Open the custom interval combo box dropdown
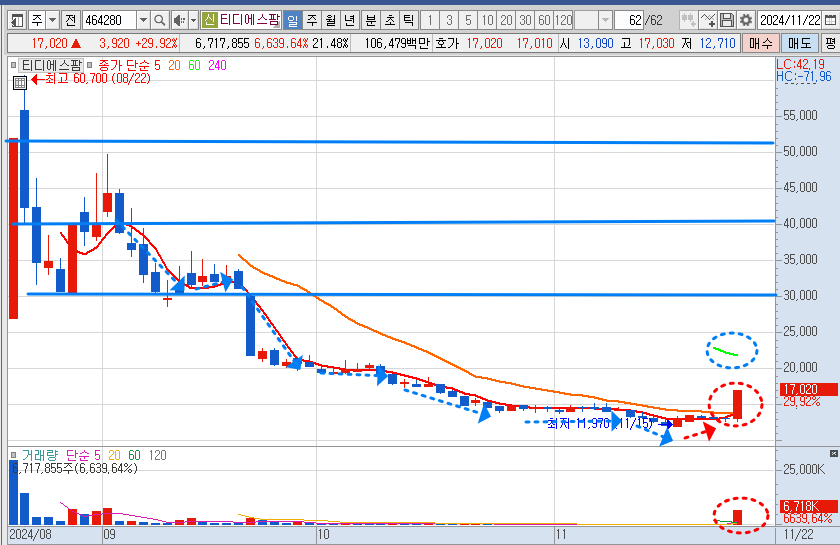This screenshot has width=840, height=545. [x=605, y=20]
